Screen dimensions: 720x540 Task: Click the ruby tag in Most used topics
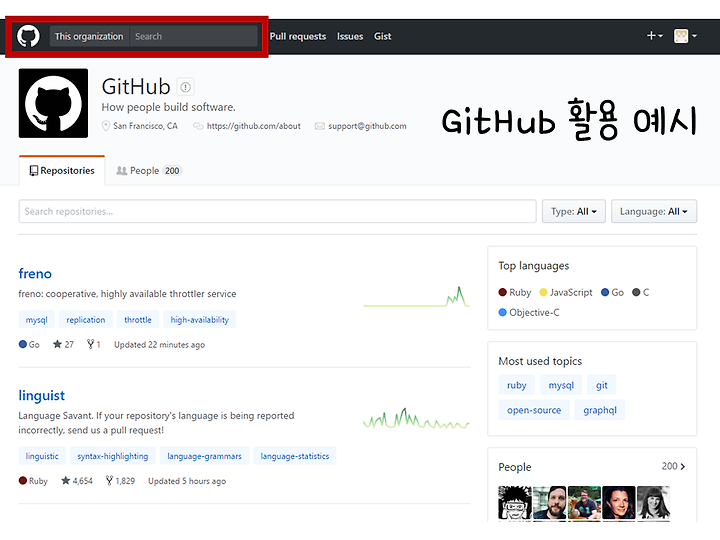(x=517, y=385)
